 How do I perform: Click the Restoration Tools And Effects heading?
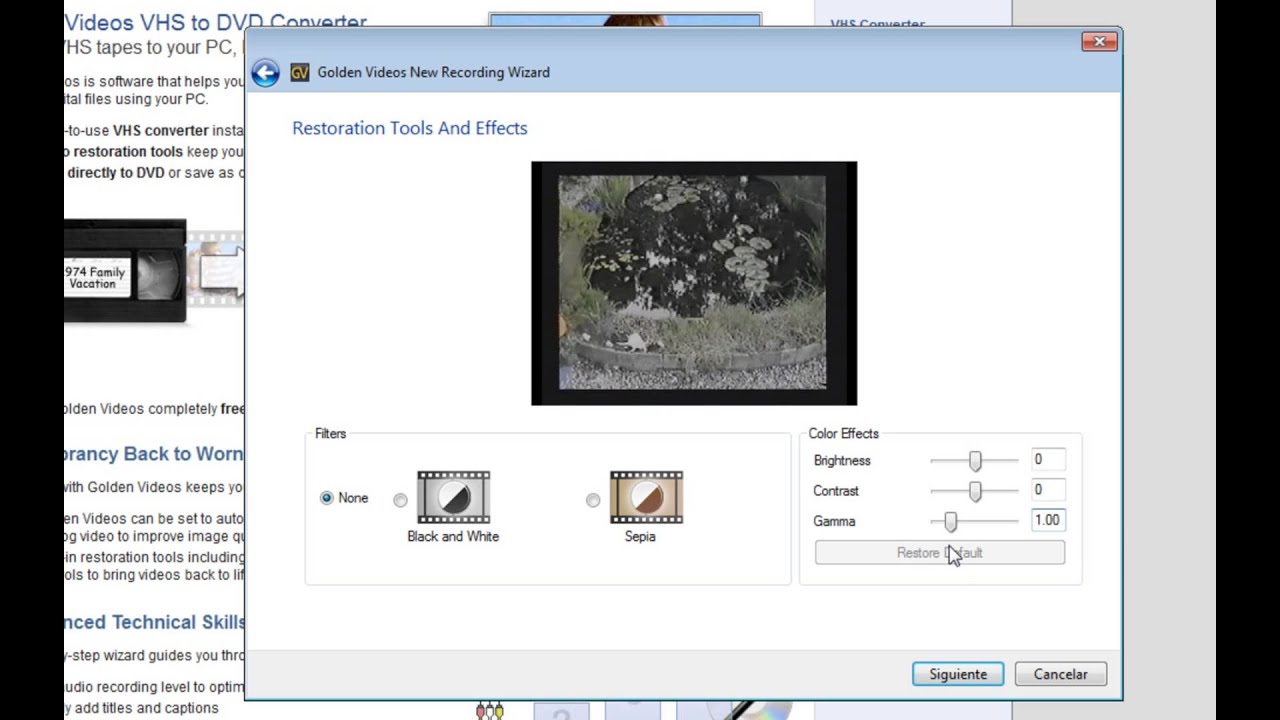point(410,128)
